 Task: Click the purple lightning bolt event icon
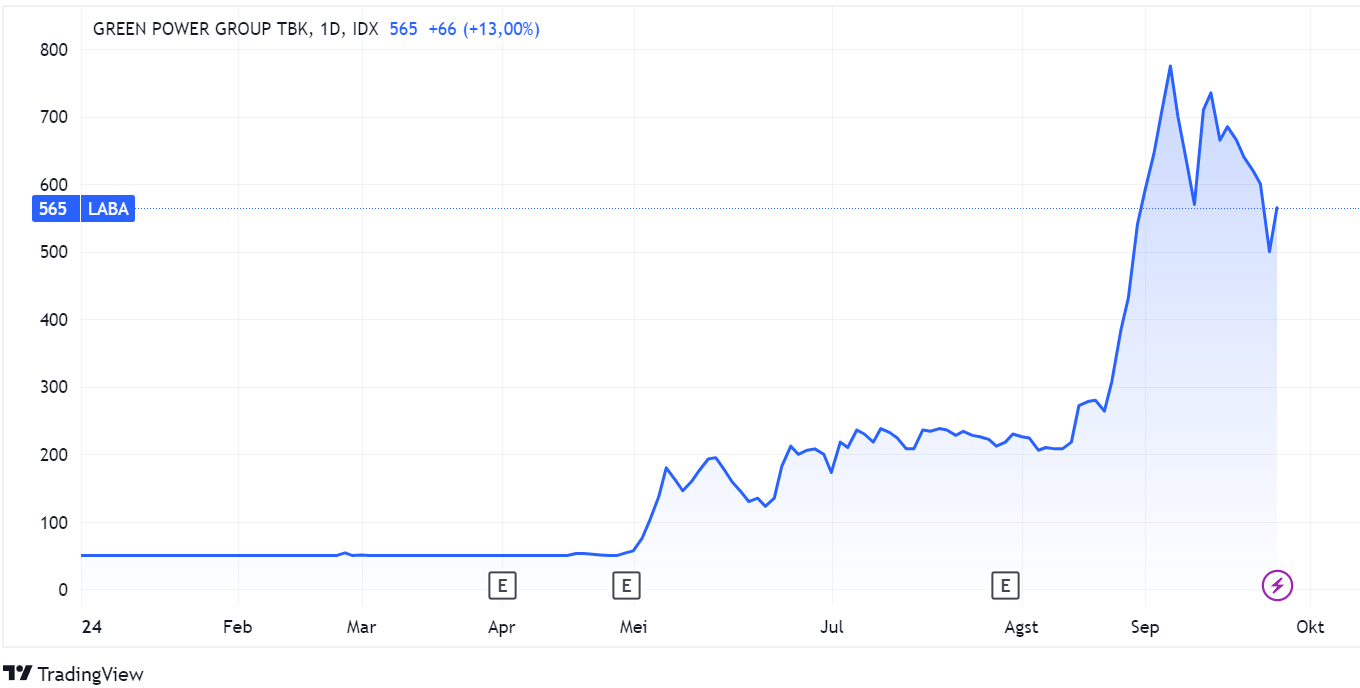[1277, 585]
